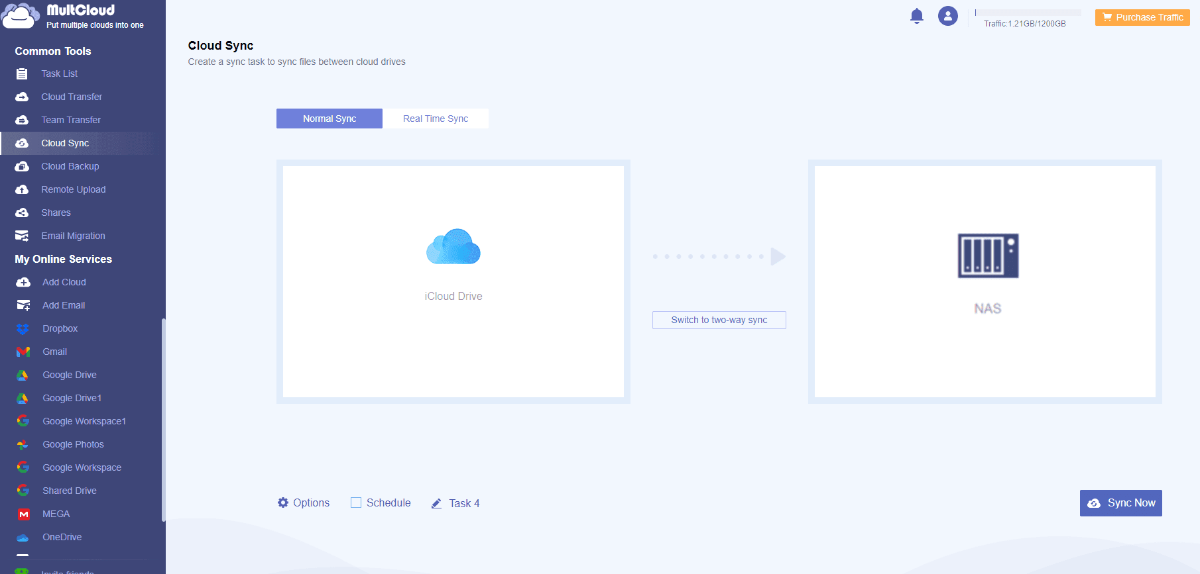Open the MEGA service icon
Screen dimensions: 1200x574
(x=22, y=514)
